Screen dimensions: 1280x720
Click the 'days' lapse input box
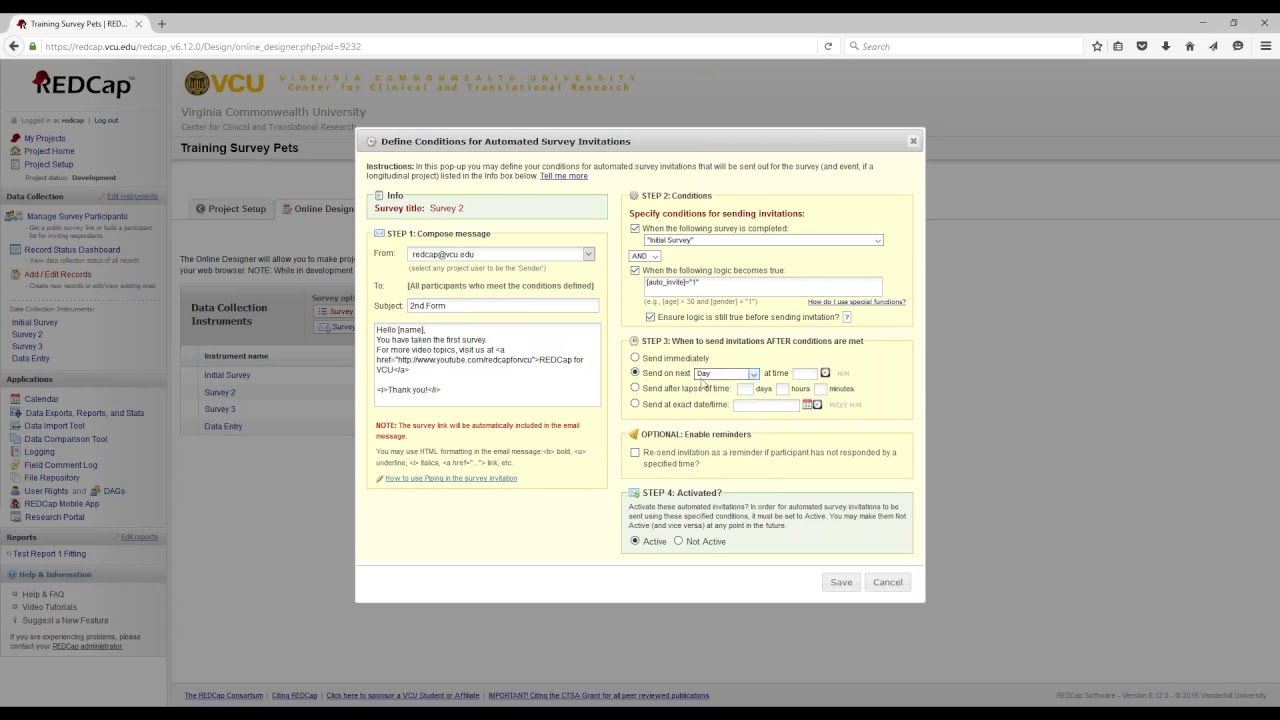click(x=745, y=388)
